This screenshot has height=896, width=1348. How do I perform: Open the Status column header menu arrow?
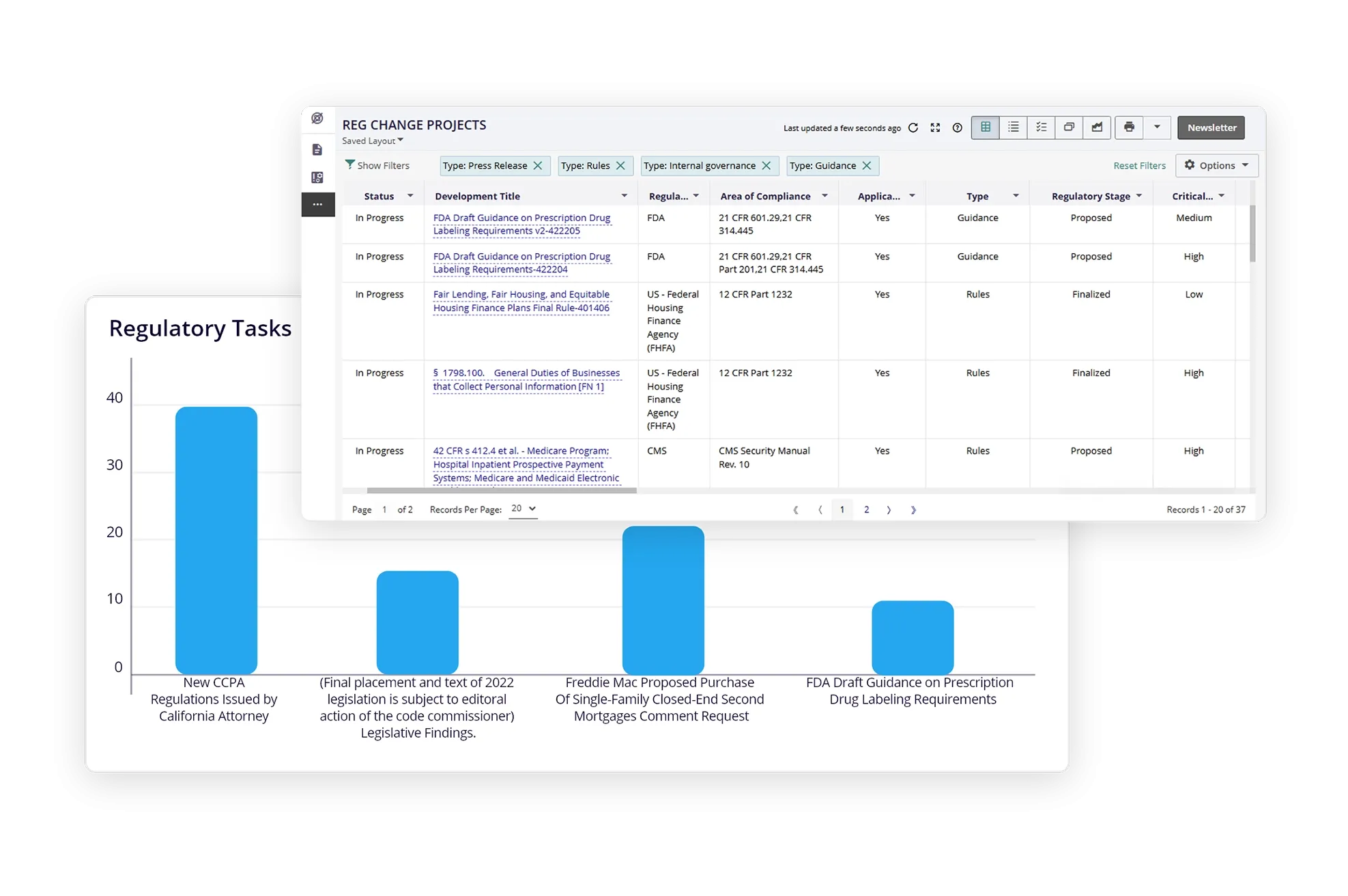point(410,196)
